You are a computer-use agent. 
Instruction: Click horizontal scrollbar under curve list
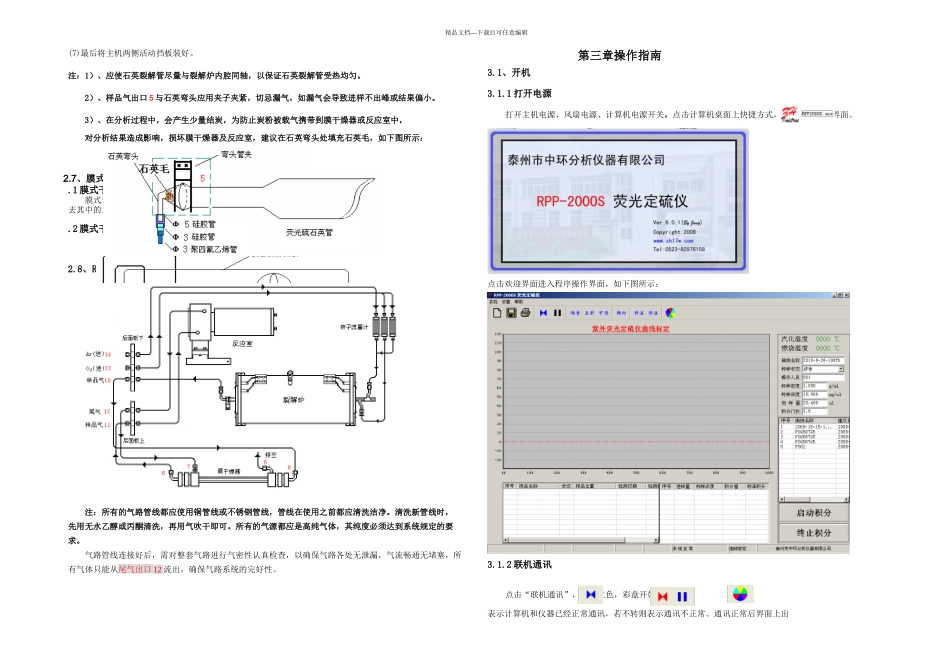[x=814, y=499]
